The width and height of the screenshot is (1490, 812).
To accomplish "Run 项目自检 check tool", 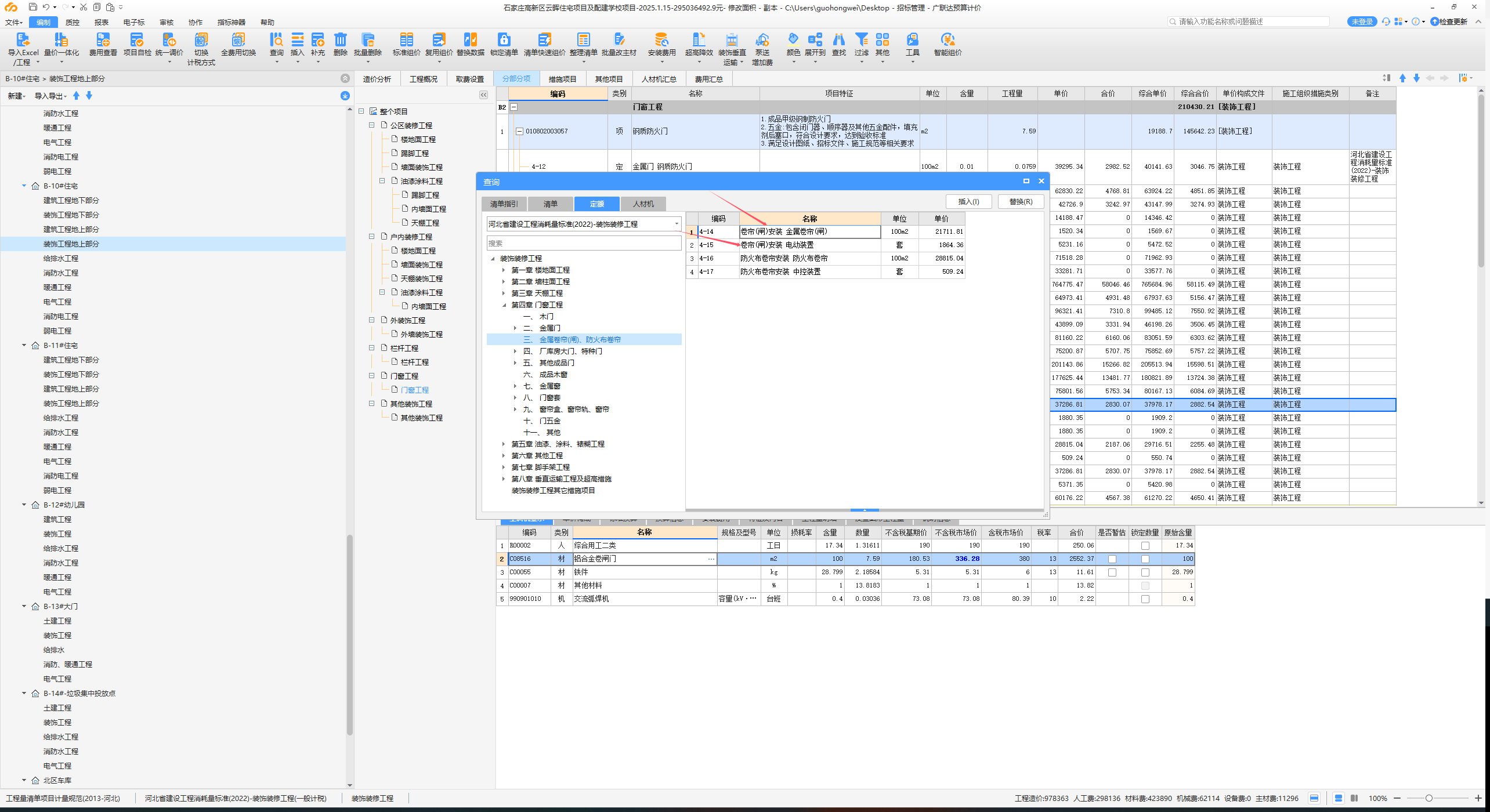I will (x=137, y=44).
